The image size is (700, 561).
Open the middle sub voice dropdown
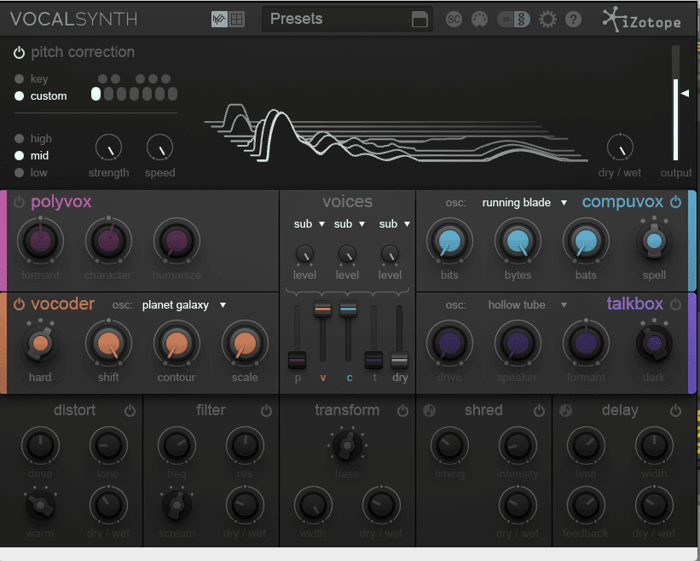tap(349, 224)
